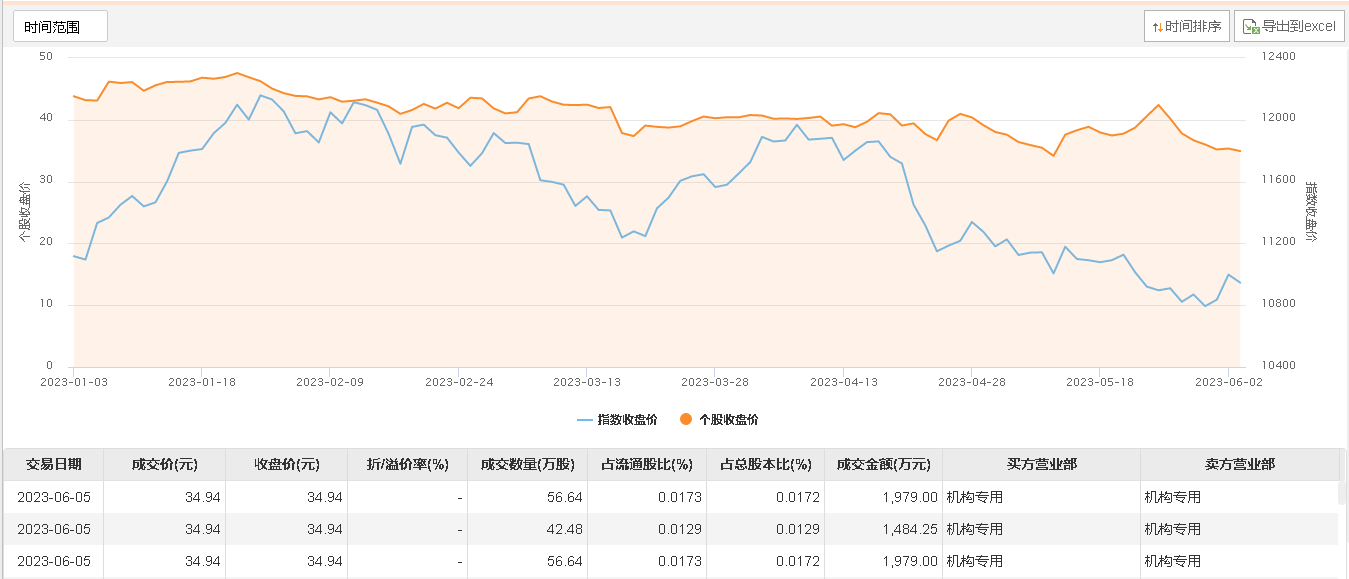Sort by the 成交价(元) column header
This screenshot has width=1349, height=579.
[164, 465]
